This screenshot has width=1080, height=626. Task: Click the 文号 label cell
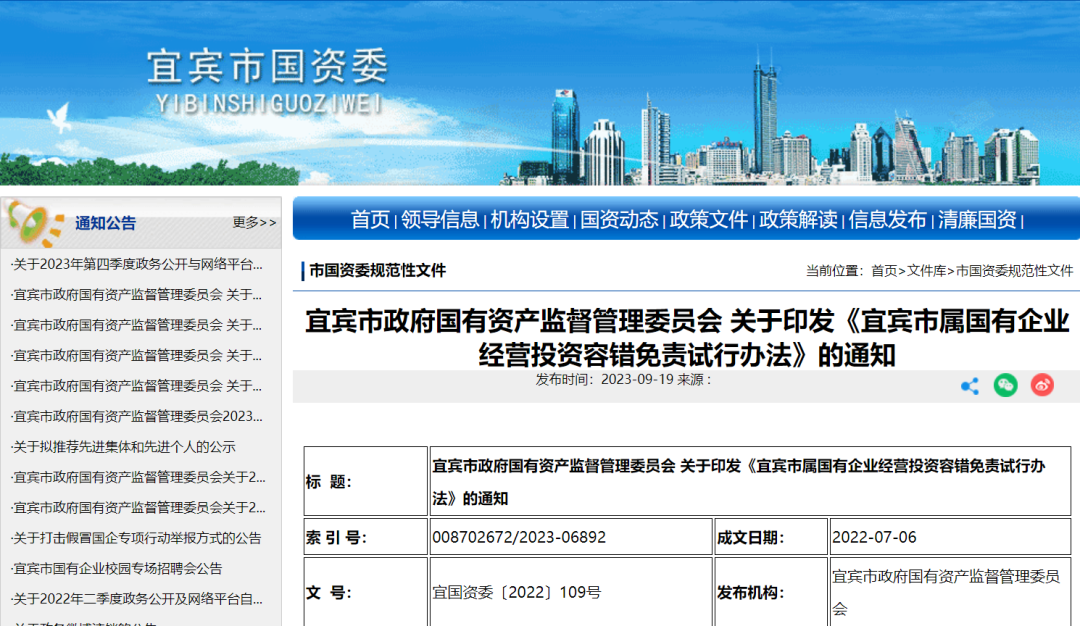click(366, 592)
